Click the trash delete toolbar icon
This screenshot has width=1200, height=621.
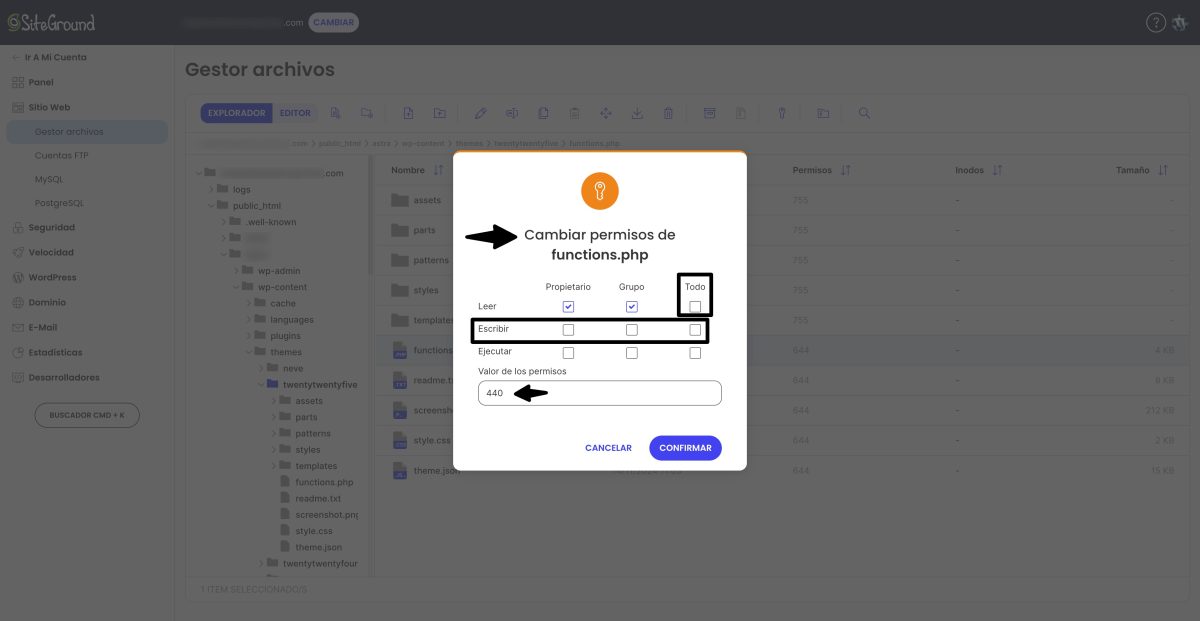[668, 113]
